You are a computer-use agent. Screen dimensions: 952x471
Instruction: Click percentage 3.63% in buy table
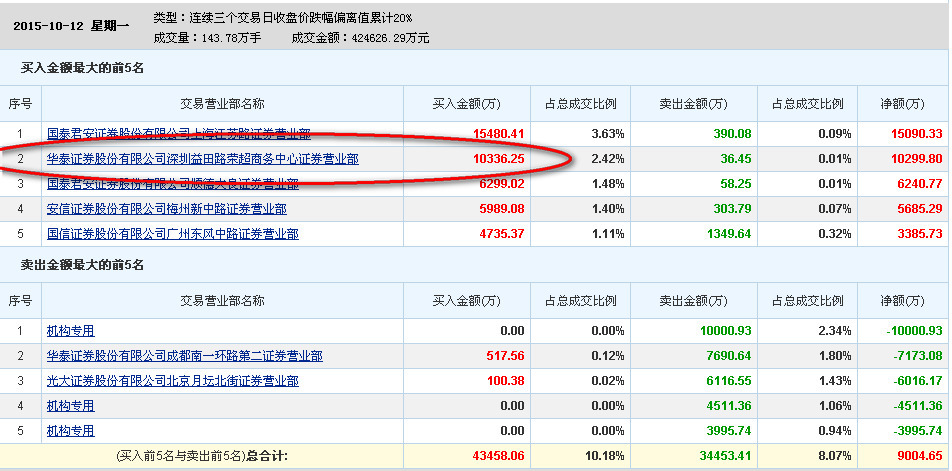608,134
